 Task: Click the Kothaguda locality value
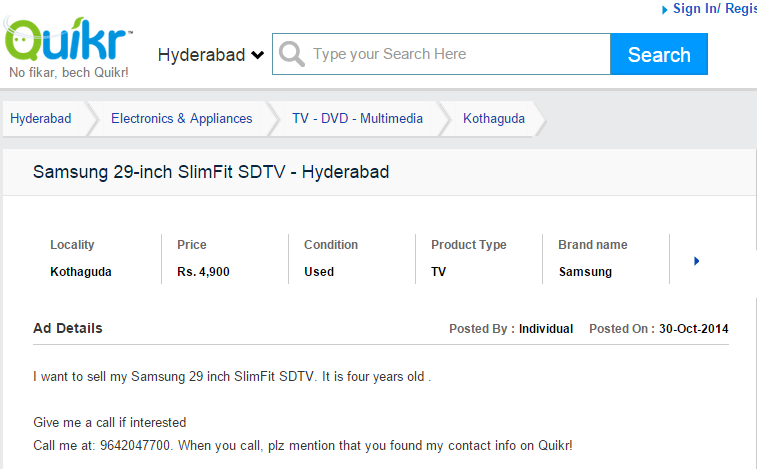click(x=81, y=271)
